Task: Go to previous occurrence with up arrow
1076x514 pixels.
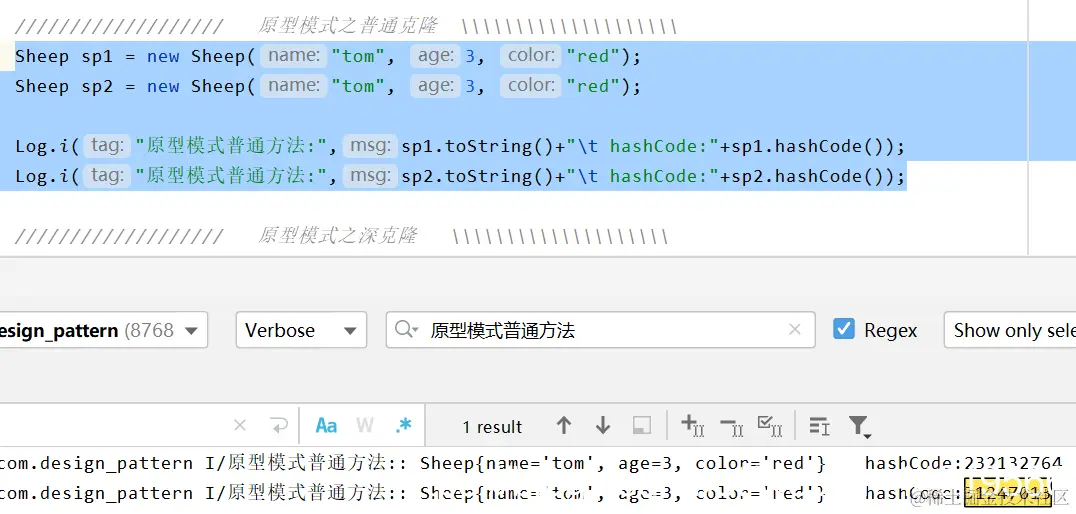Action: tap(563, 426)
